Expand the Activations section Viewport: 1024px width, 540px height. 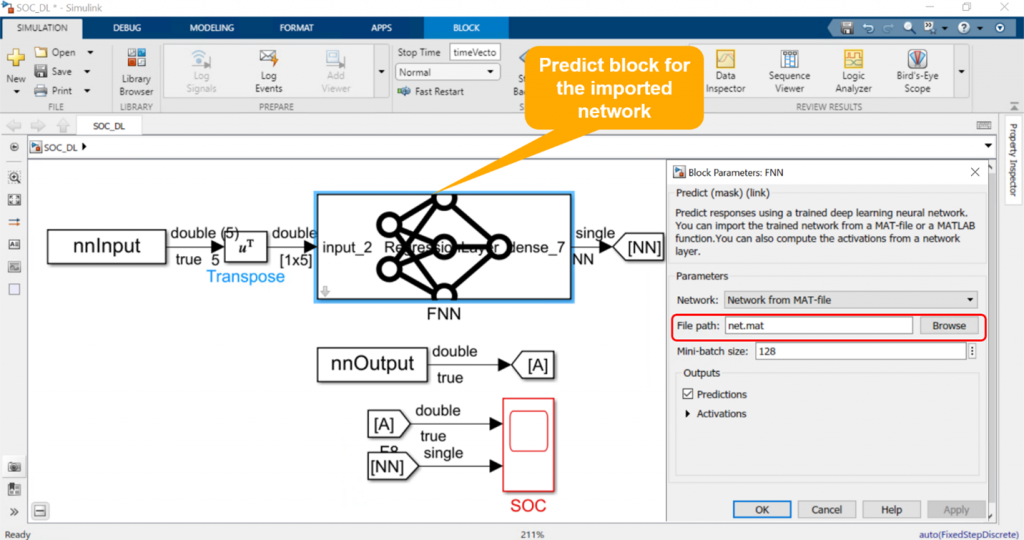[x=687, y=413]
